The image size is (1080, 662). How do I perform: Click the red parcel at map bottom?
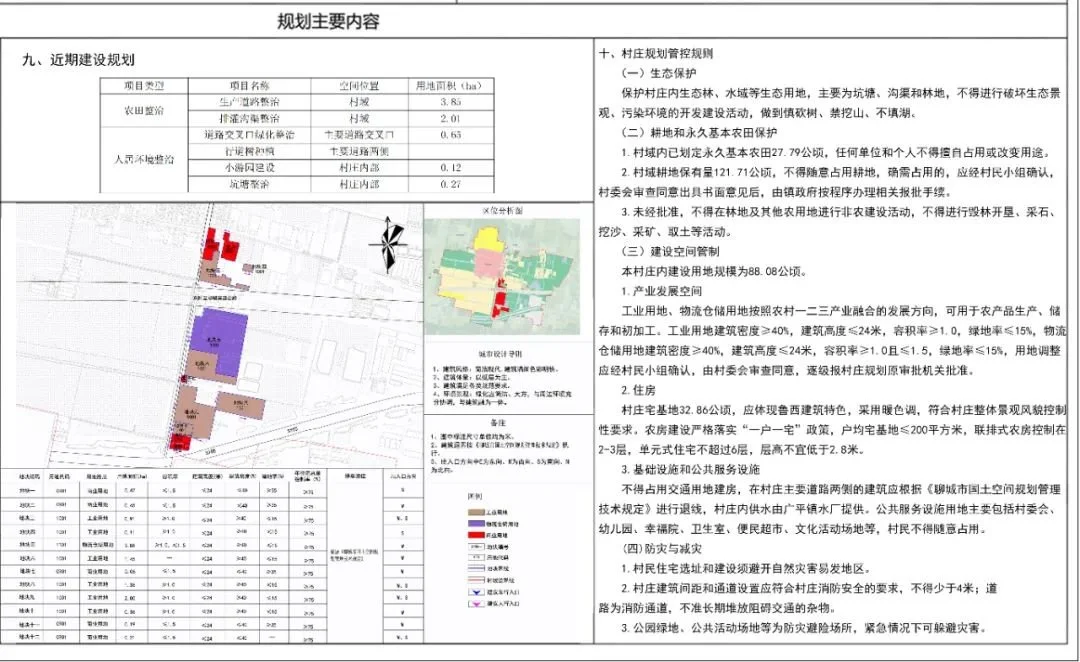coord(180,442)
